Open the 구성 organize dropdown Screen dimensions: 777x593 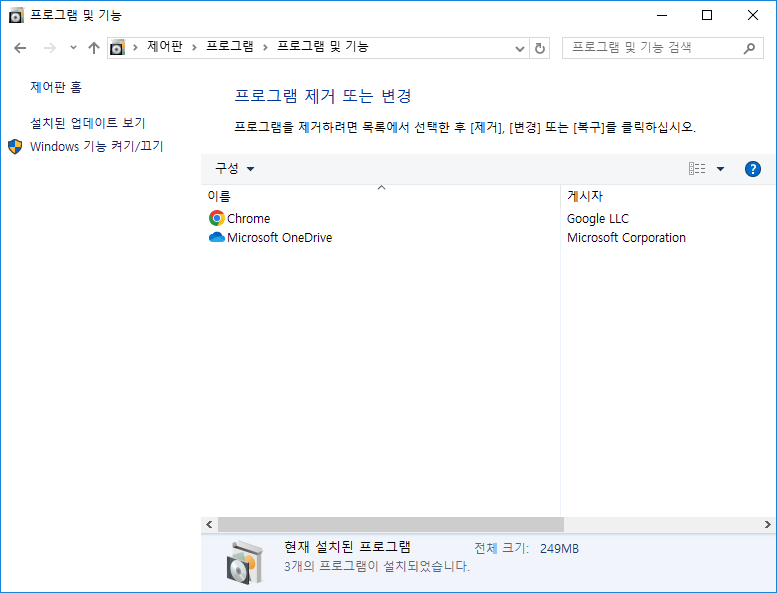click(x=235, y=168)
